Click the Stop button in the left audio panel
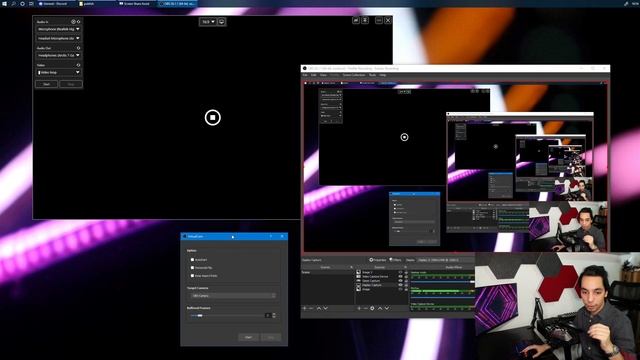Viewport: 640px width, 360px height. coord(71,84)
